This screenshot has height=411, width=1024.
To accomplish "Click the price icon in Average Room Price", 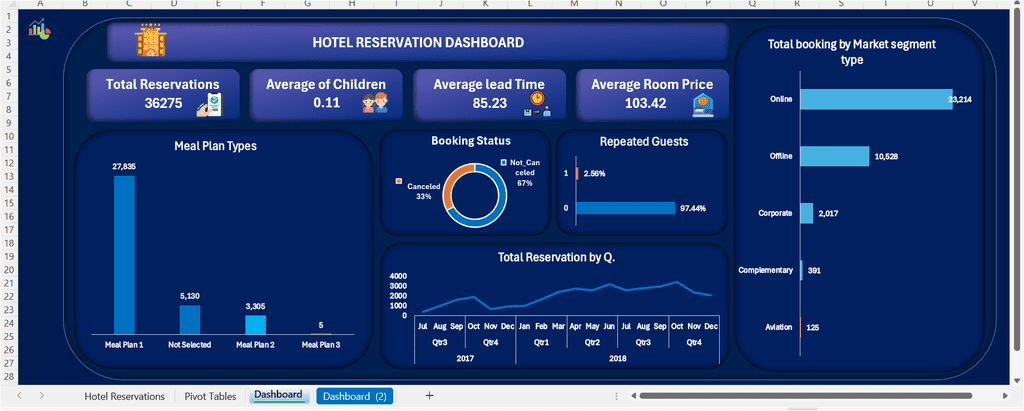I will pos(703,105).
